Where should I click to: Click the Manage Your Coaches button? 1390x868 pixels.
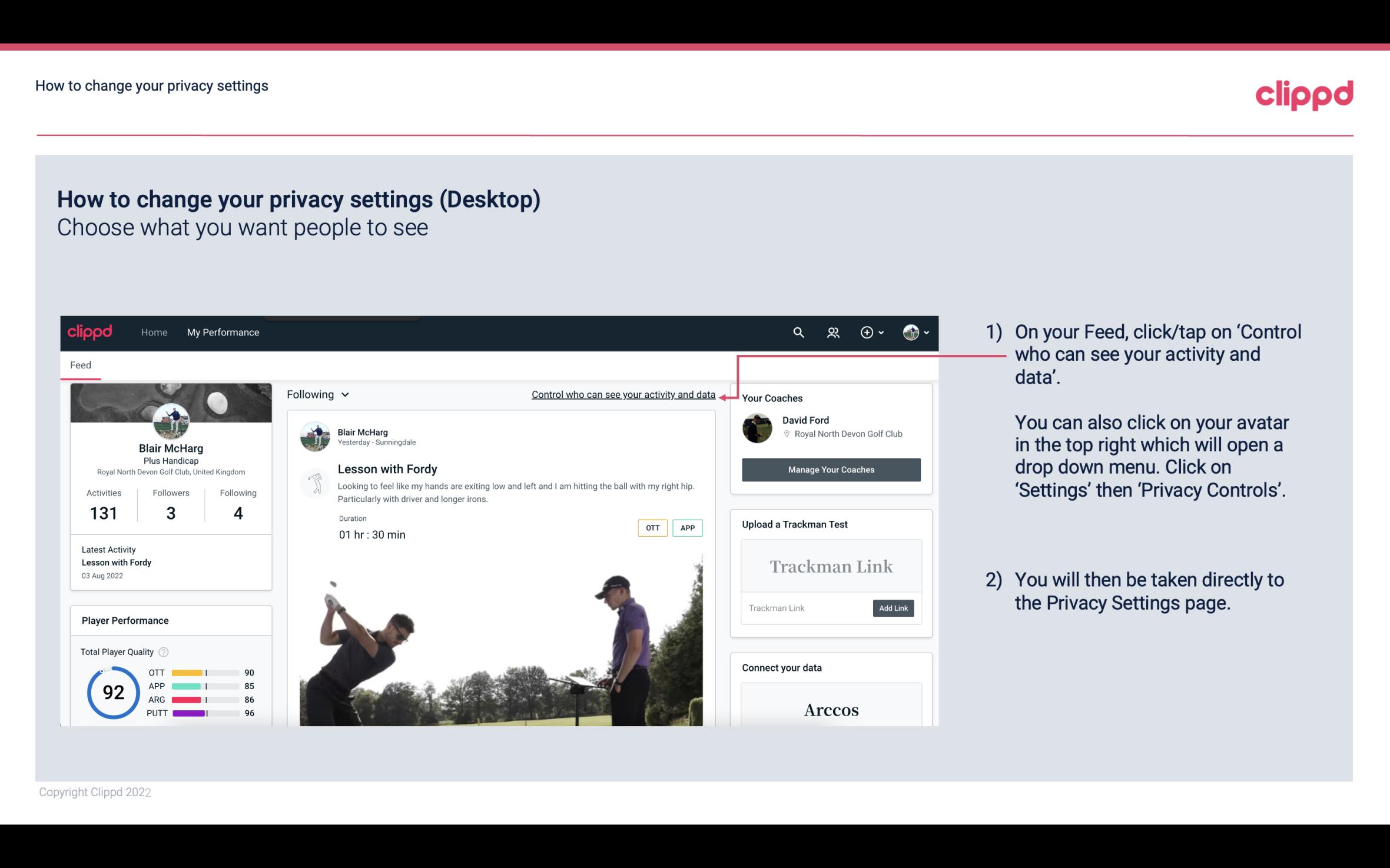click(830, 469)
